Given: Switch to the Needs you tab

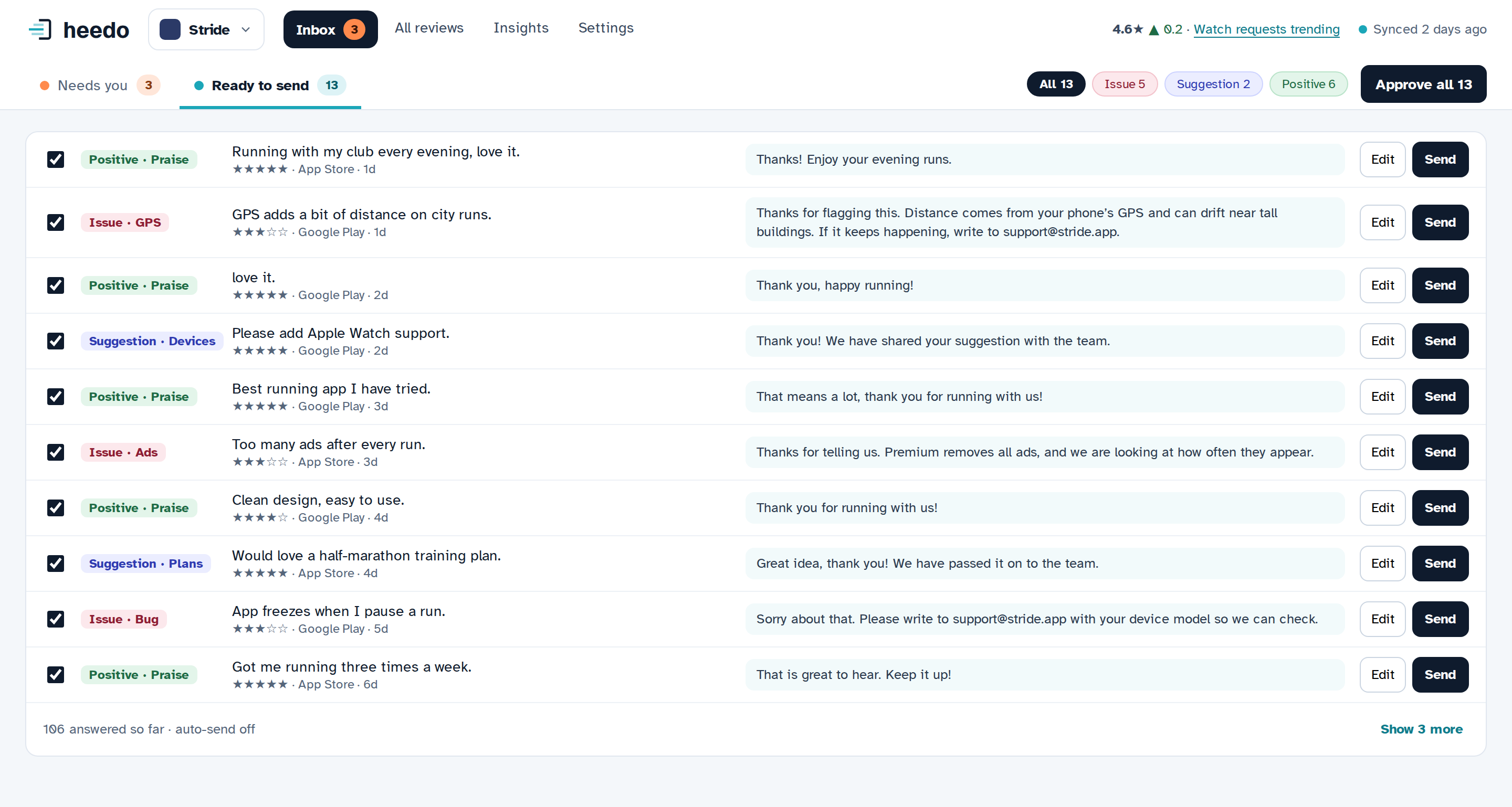Looking at the screenshot, I should click(100, 85).
